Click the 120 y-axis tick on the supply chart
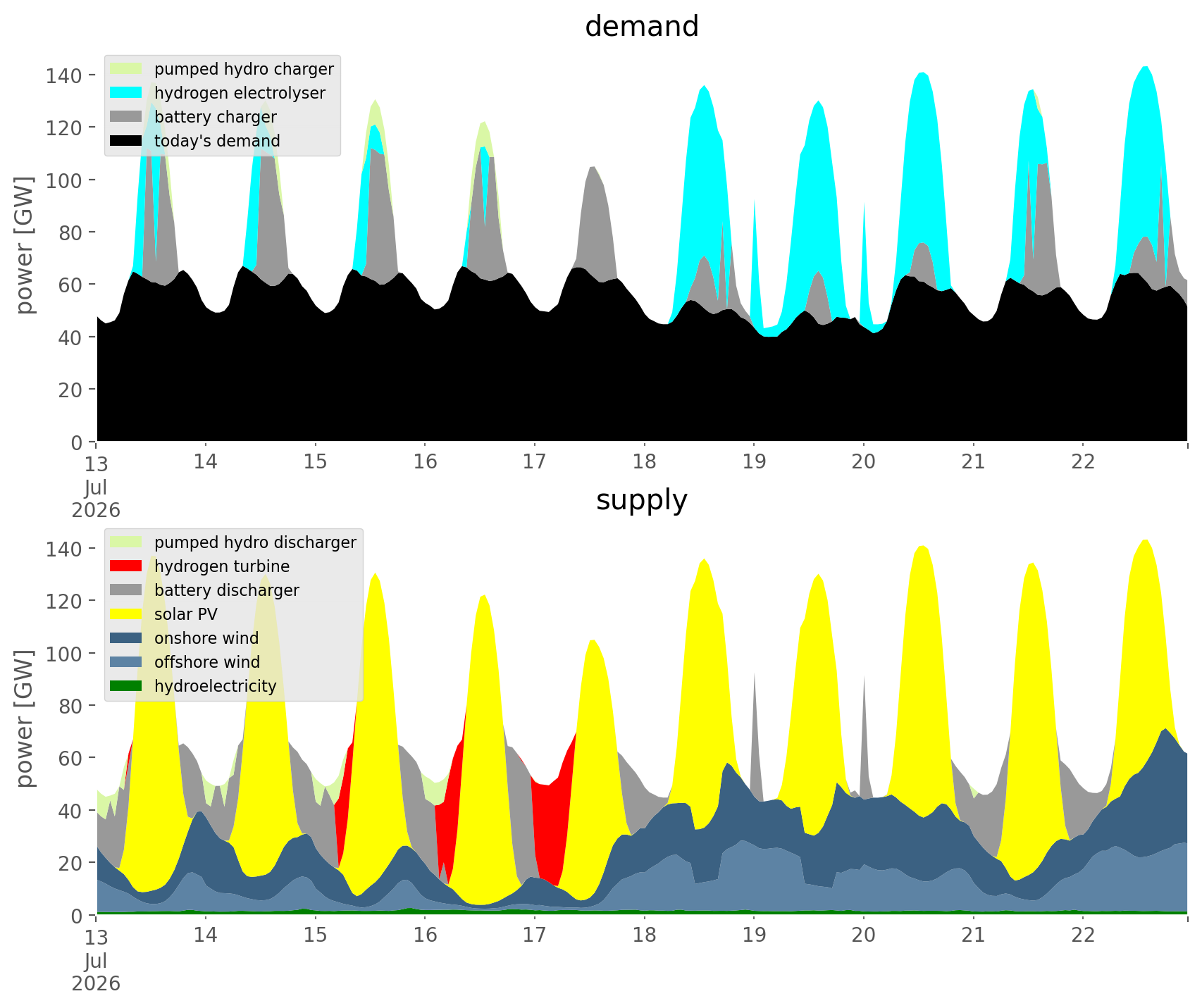The width and height of the screenshot is (1202, 1008). coord(66,601)
